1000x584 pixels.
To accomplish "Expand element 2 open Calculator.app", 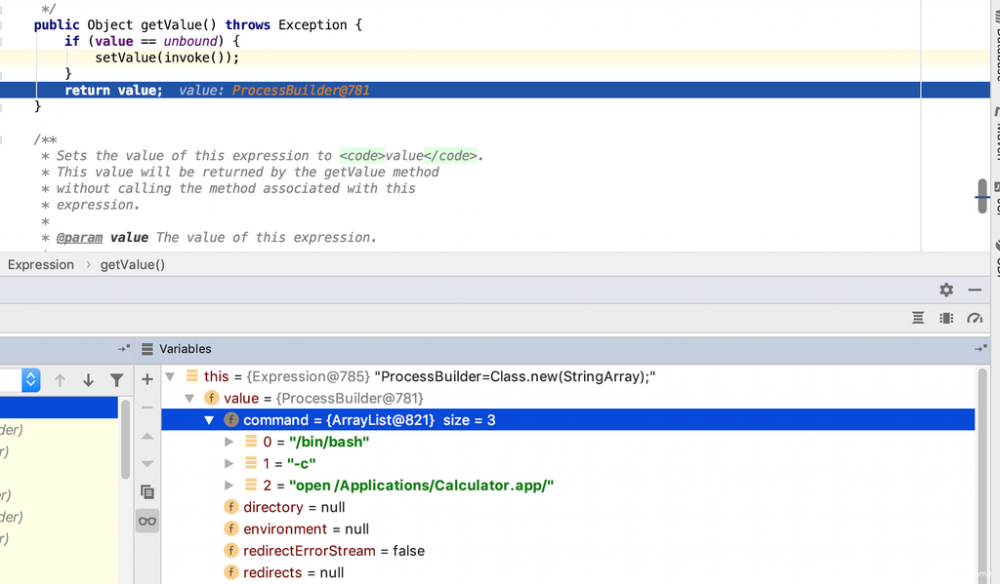I will (229, 486).
